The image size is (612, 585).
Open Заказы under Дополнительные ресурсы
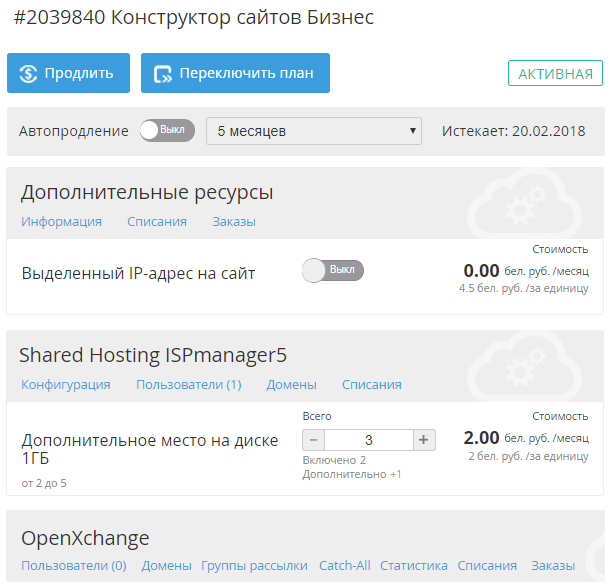coord(234,222)
